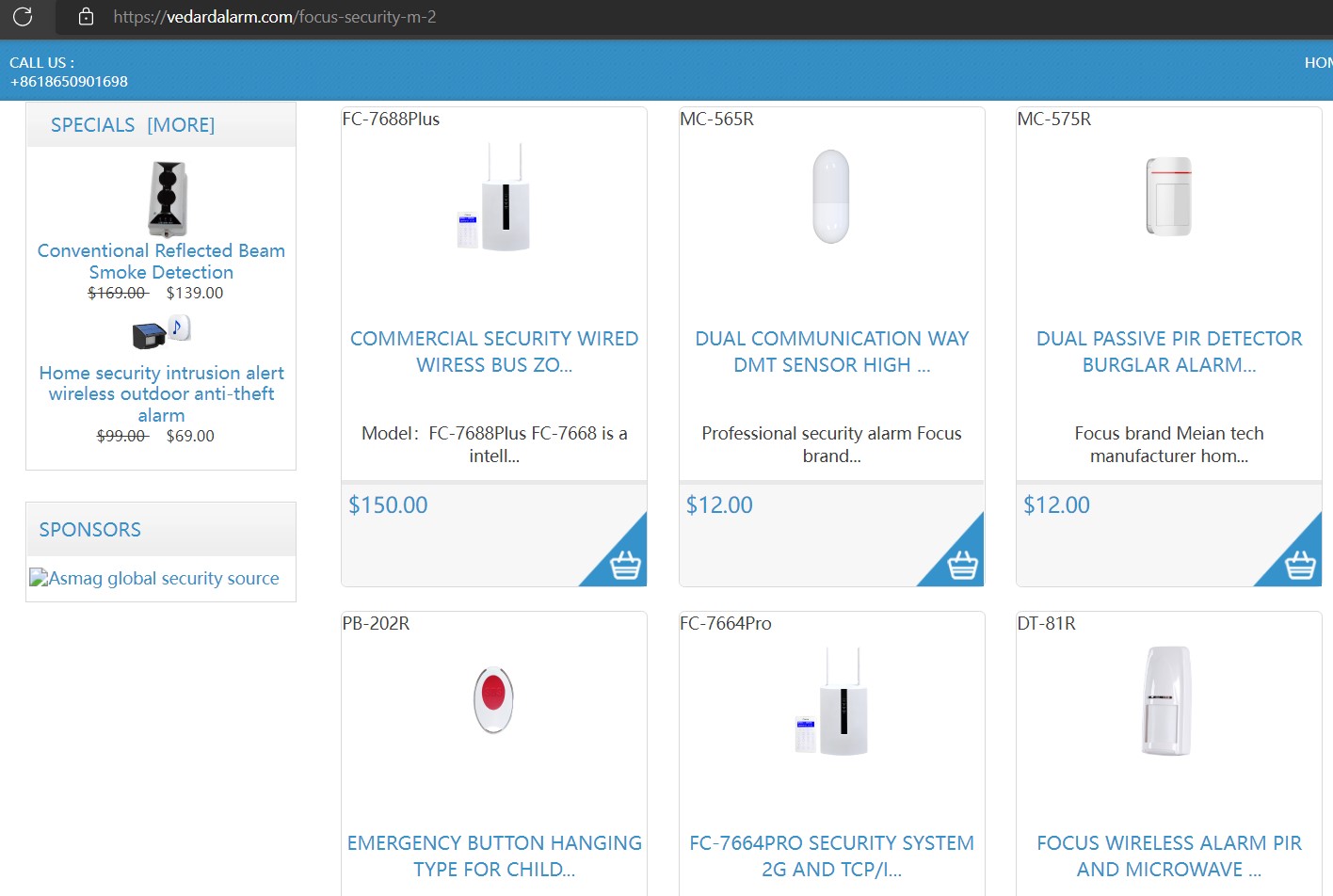Reload the page with browser refresh icon
1333x896 pixels.
[x=23, y=16]
